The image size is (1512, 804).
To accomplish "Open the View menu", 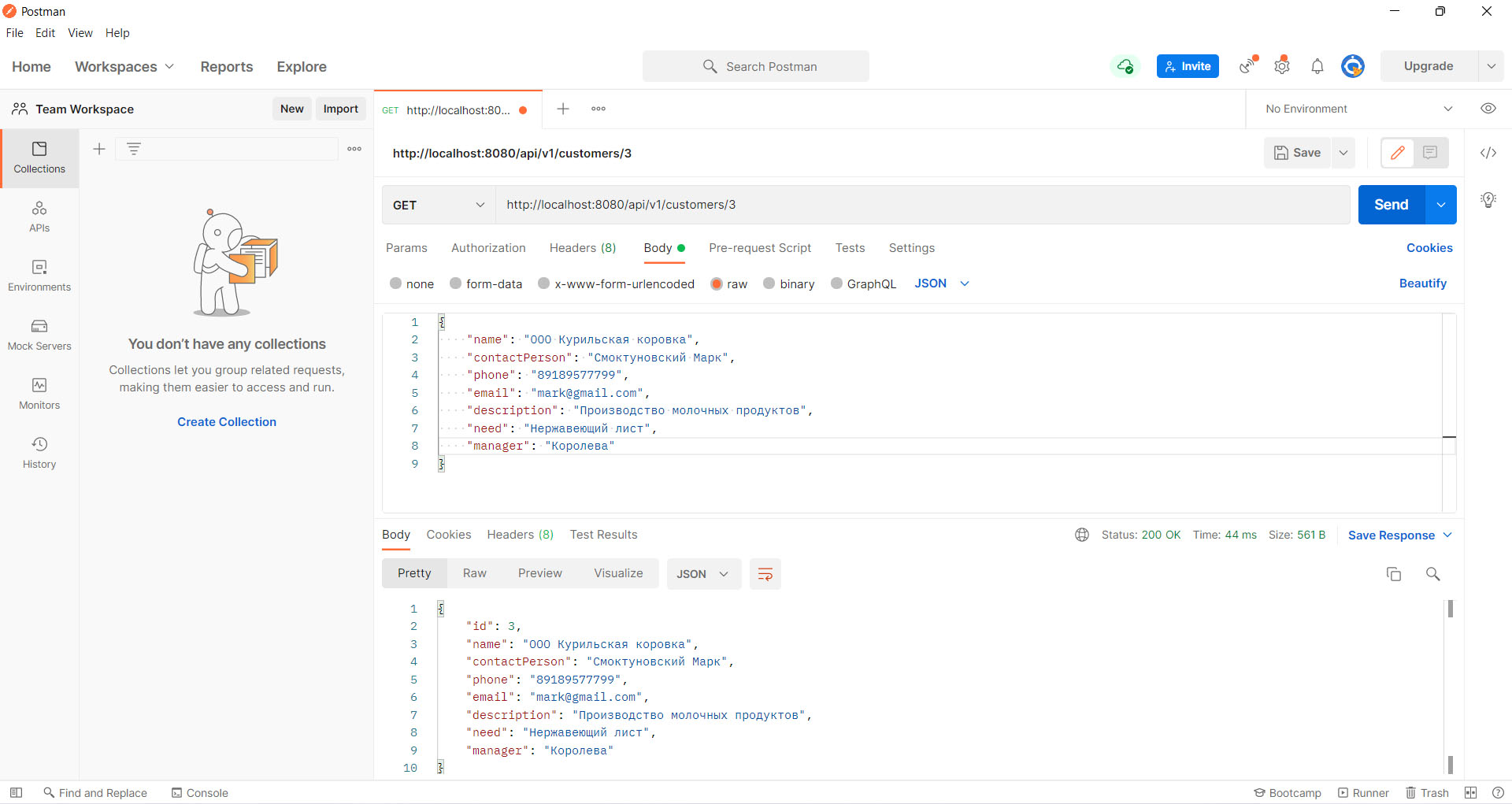I will (80, 33).
